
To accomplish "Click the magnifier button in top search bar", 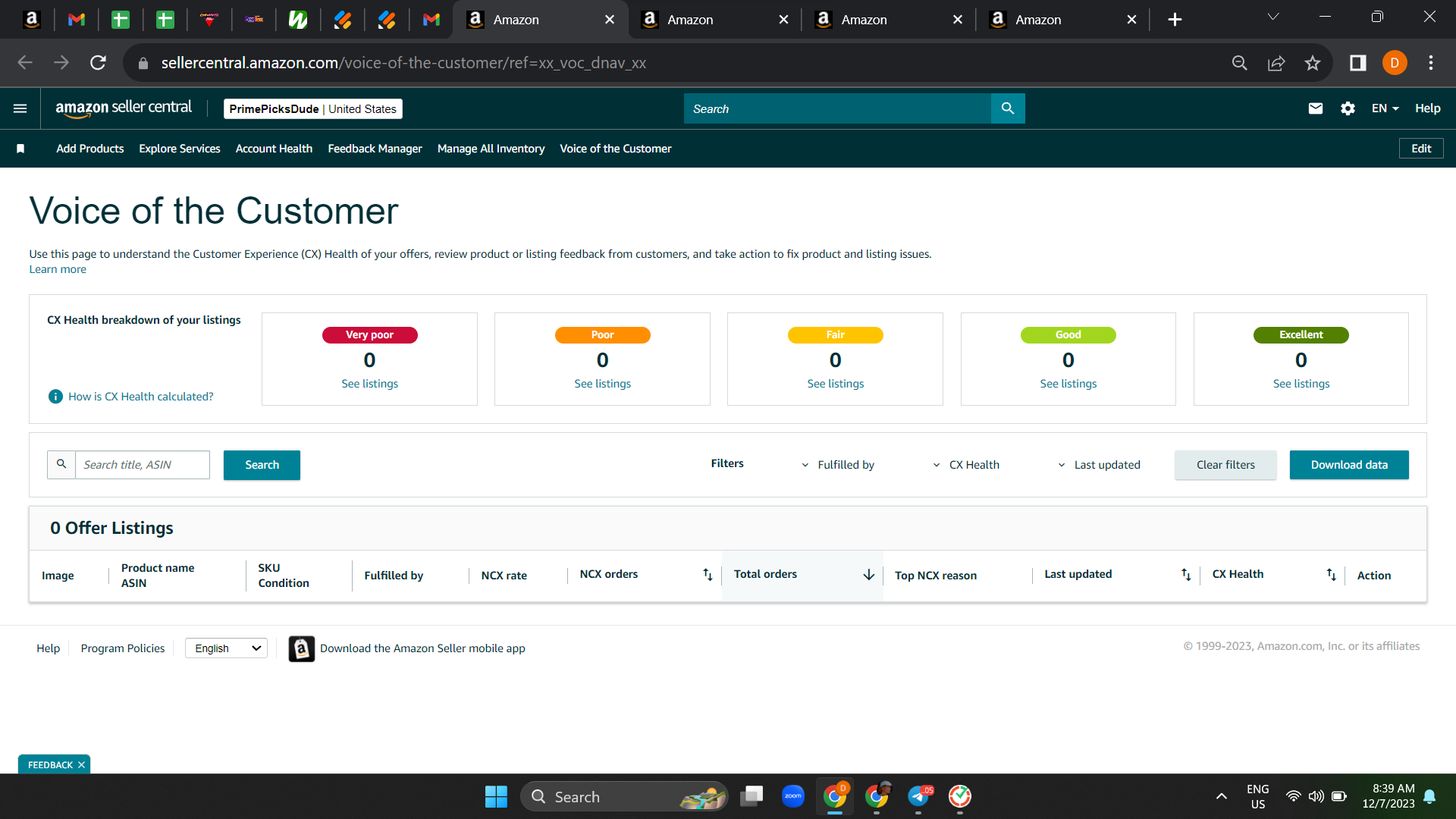I will (1008, 108).
